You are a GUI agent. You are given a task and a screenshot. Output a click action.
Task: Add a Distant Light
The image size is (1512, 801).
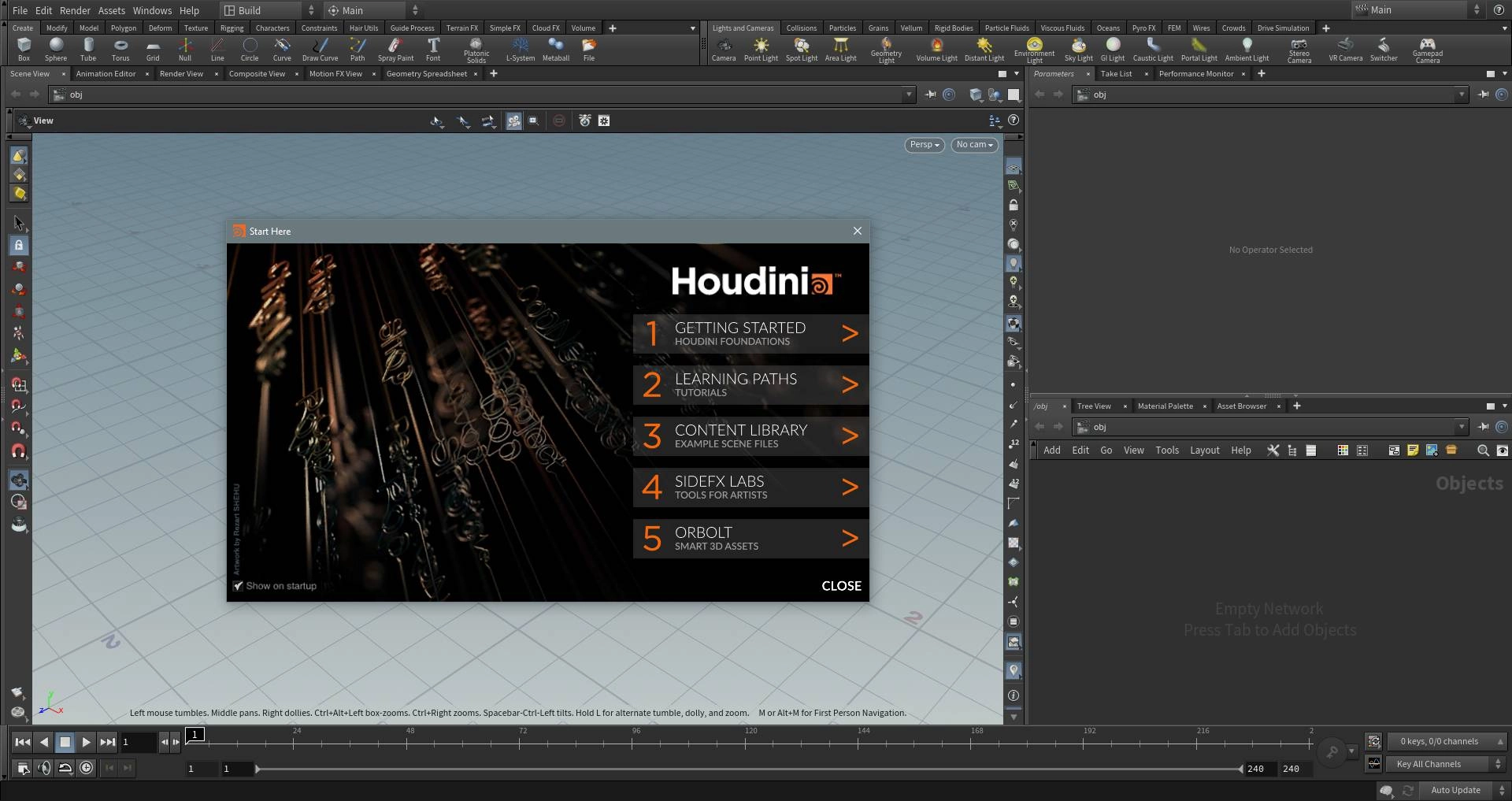(984, 49)
